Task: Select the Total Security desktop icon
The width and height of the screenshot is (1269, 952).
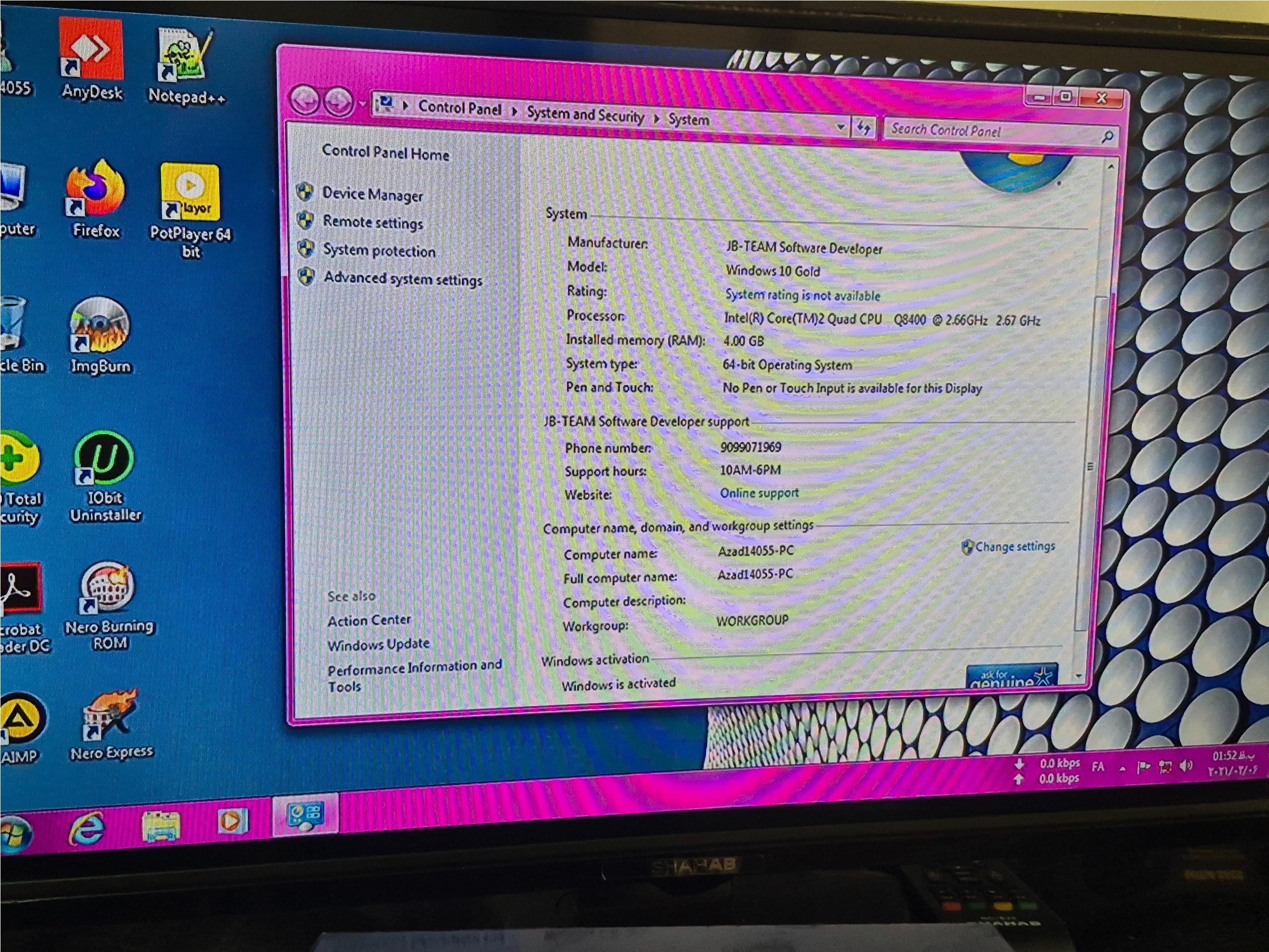Action: point(20,479)
